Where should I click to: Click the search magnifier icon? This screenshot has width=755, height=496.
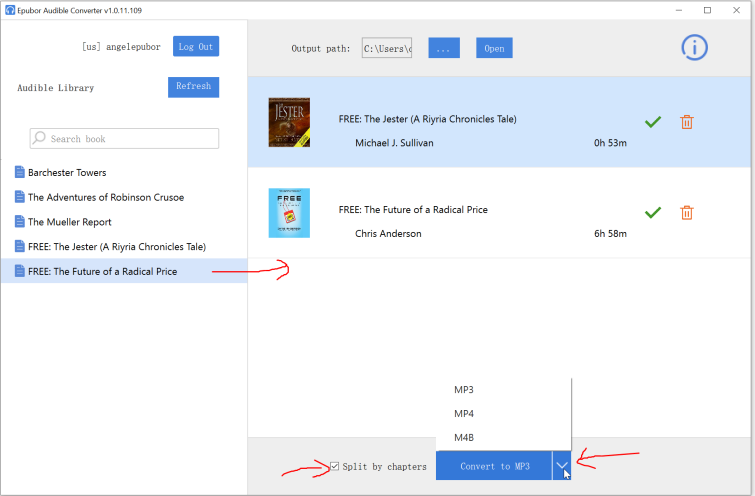(39, 138)
